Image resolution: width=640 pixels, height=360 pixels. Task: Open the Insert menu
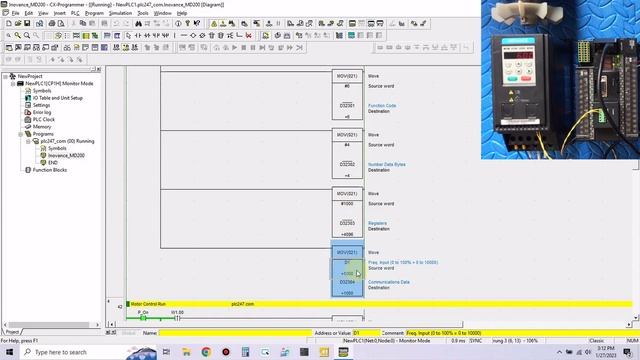tap(60, 13)
